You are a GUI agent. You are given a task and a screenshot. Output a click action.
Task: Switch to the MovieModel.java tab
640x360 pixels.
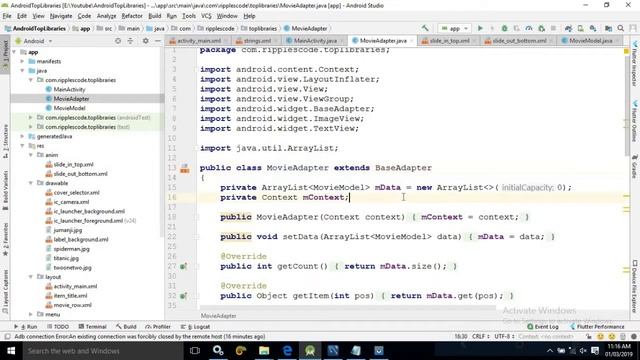click(x=591, y=41)
